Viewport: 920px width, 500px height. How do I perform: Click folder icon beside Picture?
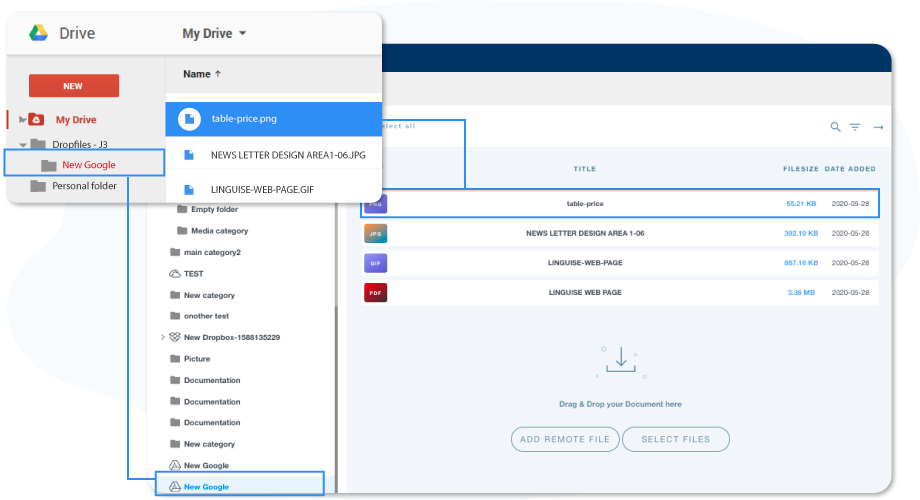[175, 359]
